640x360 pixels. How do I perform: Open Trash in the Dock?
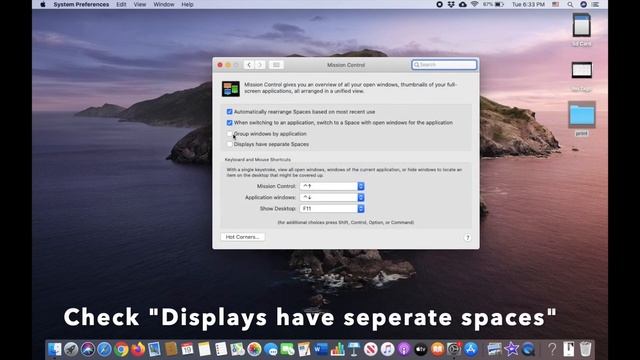click(585, 349)
